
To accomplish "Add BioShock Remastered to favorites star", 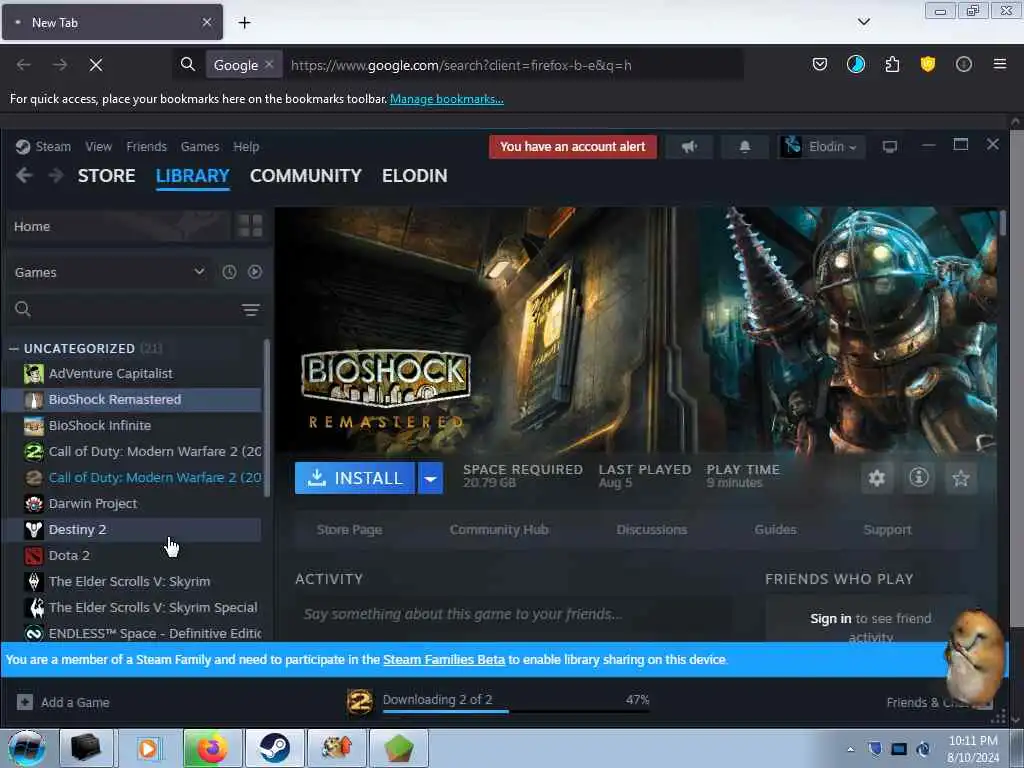I will 961,478.
